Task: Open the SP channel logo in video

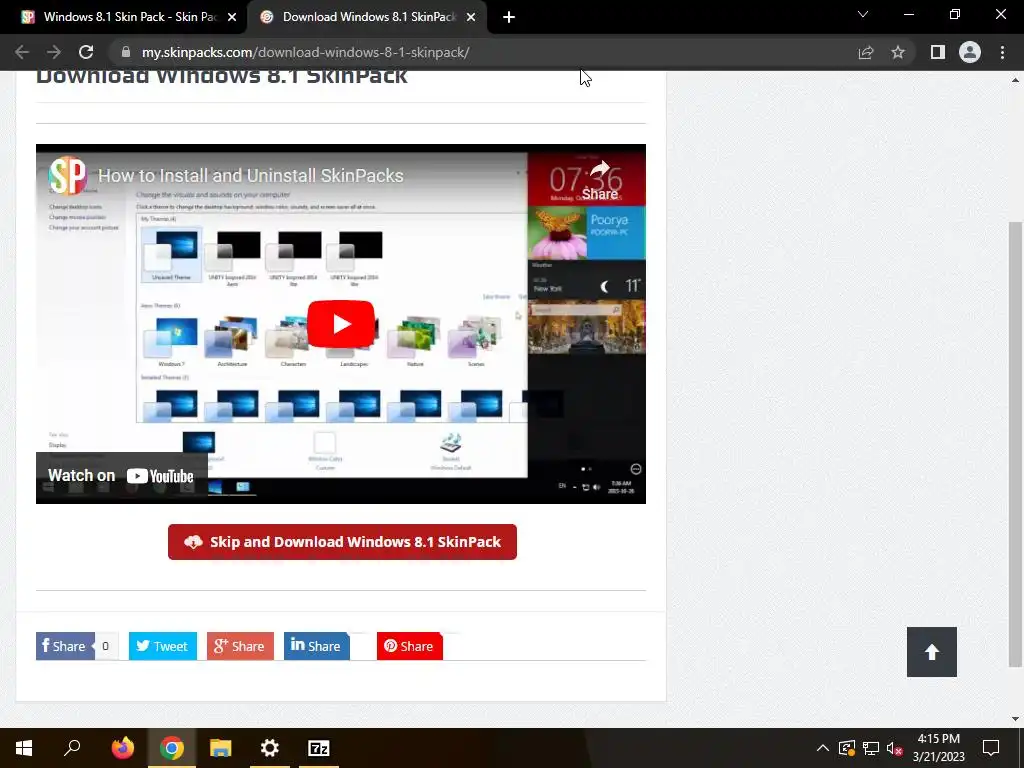Action: click(67, 175)
